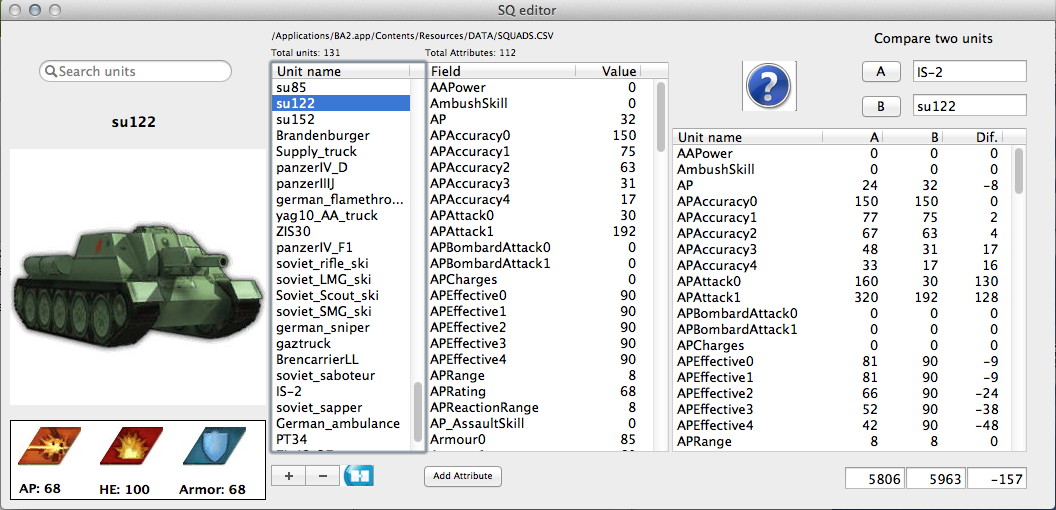
Task: Click the Dif. column header
Action: coord(972,137)
